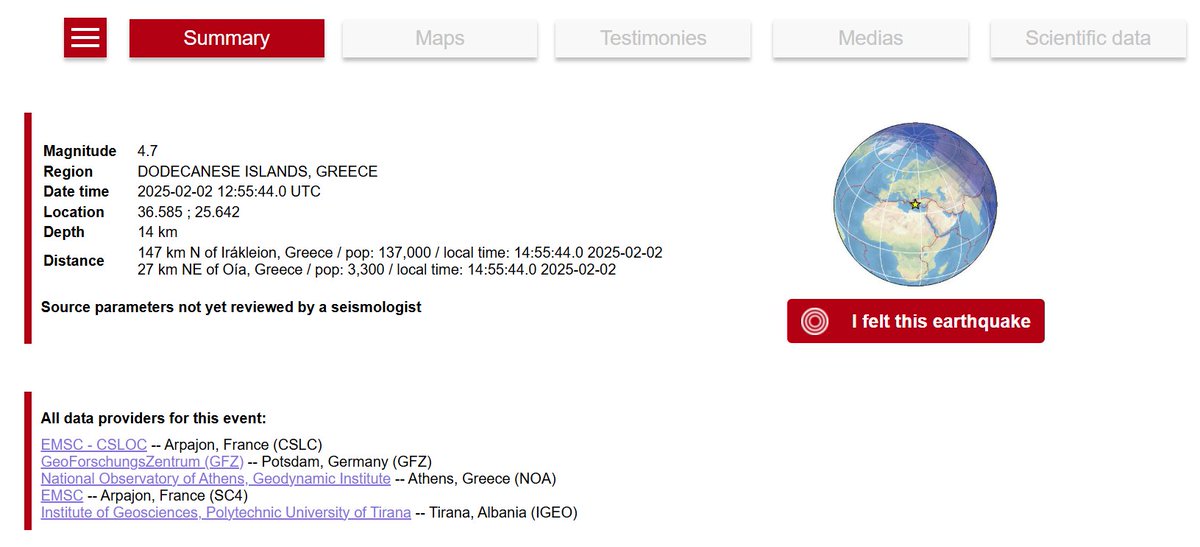Select the DODECANESE ISLANDS, GREECE region text
This screenshot has height=547, width=1200.
258,172
